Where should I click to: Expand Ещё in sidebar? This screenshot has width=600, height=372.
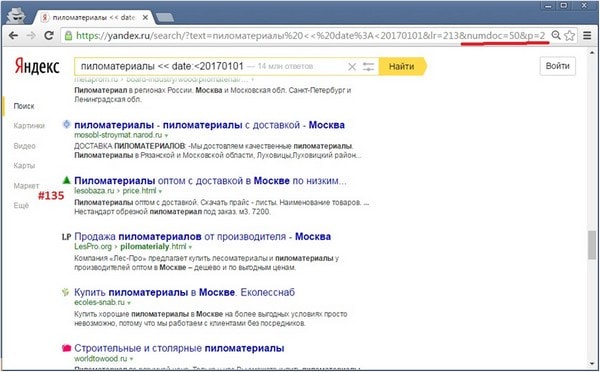click(21, 206)
